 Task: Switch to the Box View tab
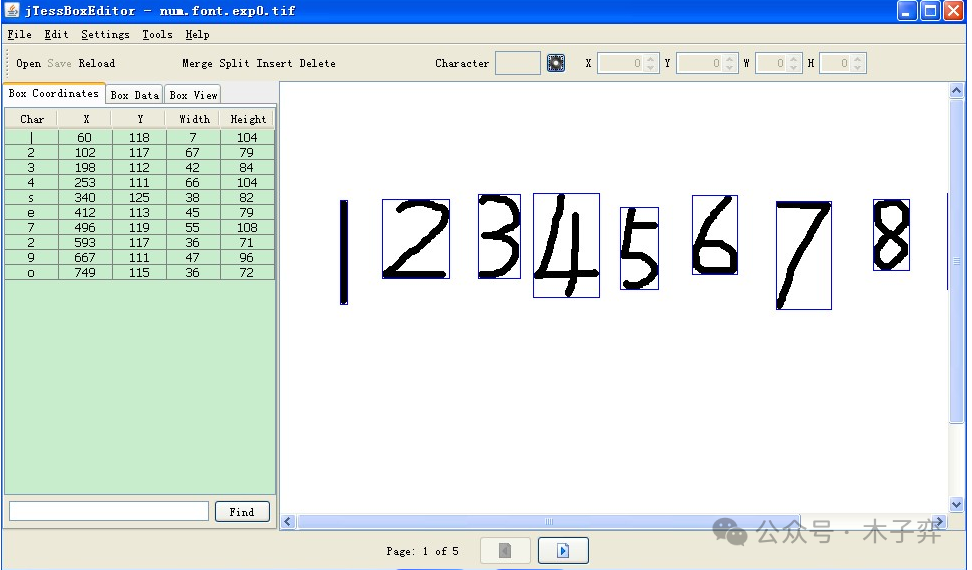click(192, 95)
